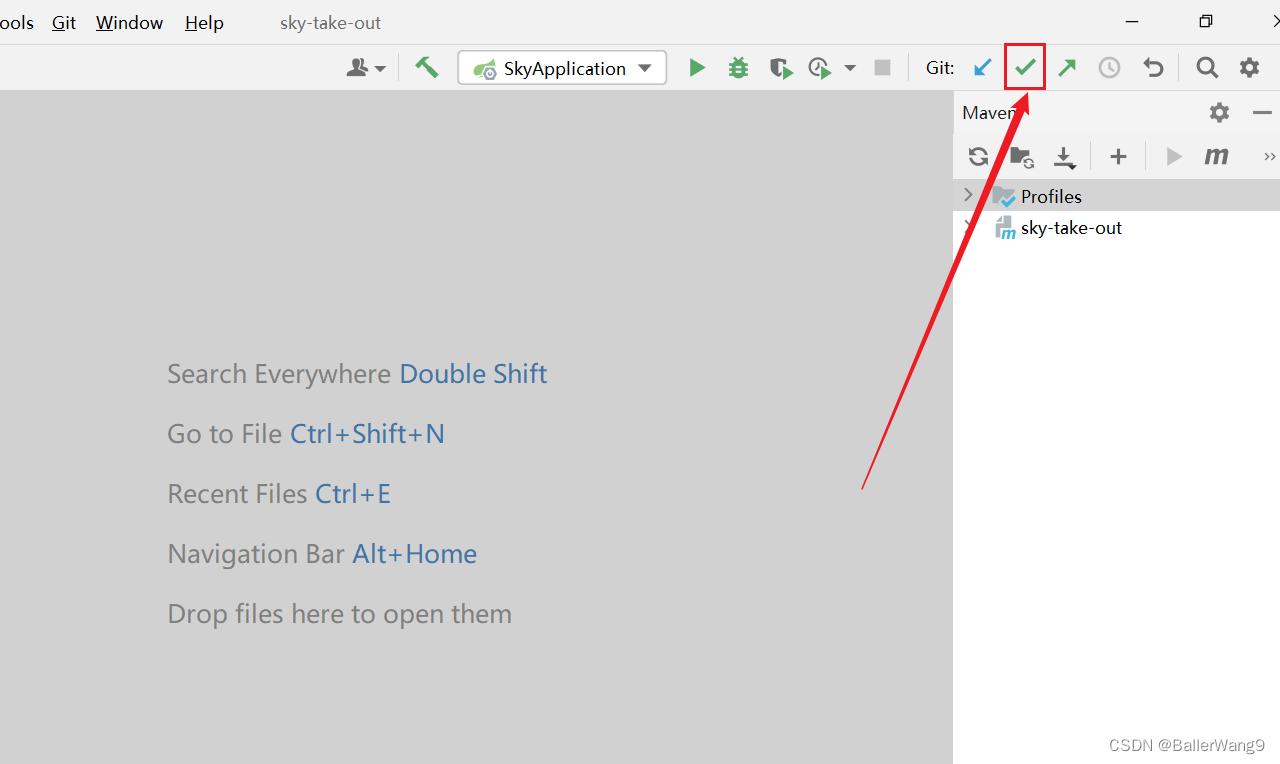Execute Maven Goal 'm' icon
1280x764 pixels.
point(1216,156)
